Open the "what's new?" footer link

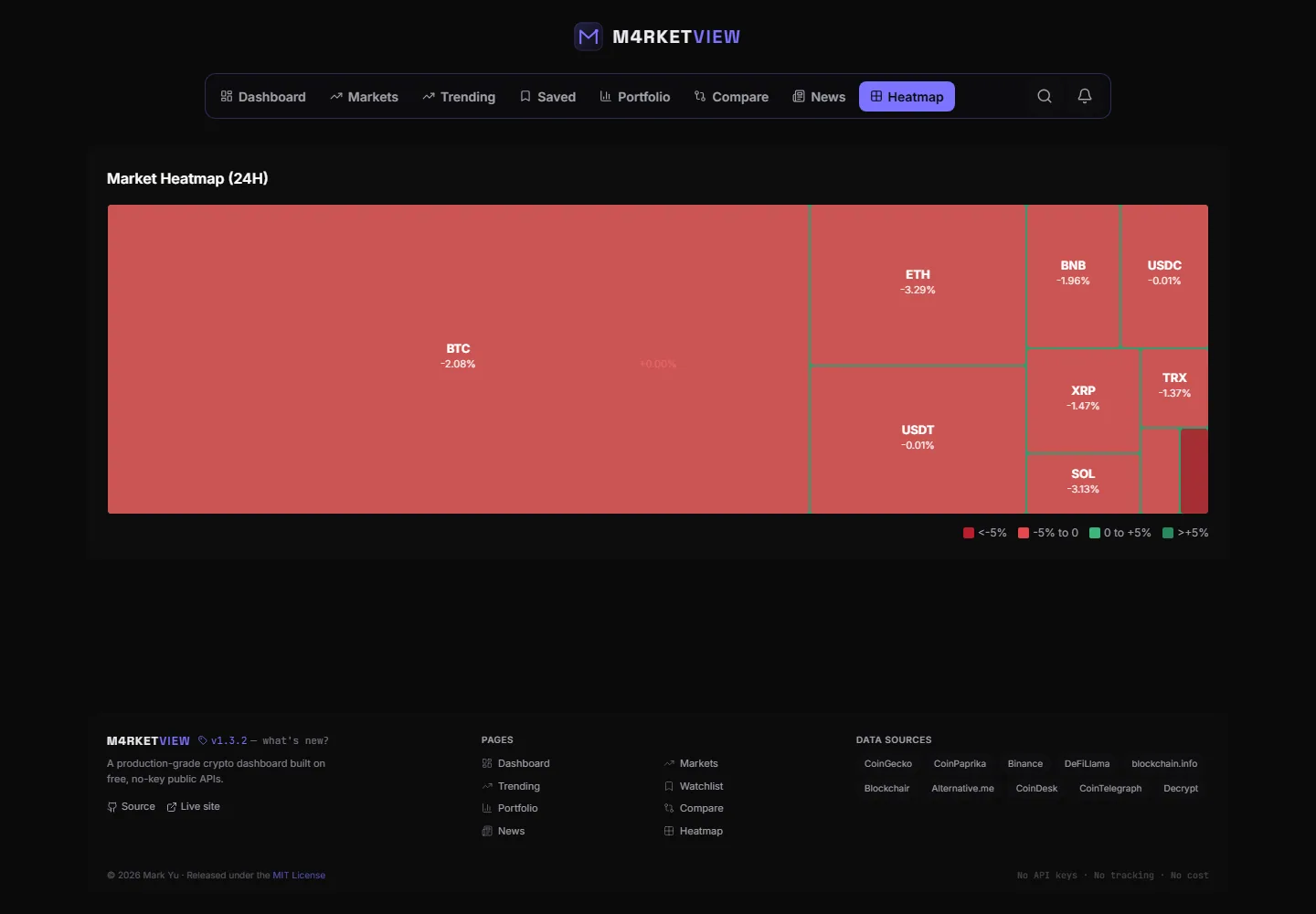tap(295, 741)
